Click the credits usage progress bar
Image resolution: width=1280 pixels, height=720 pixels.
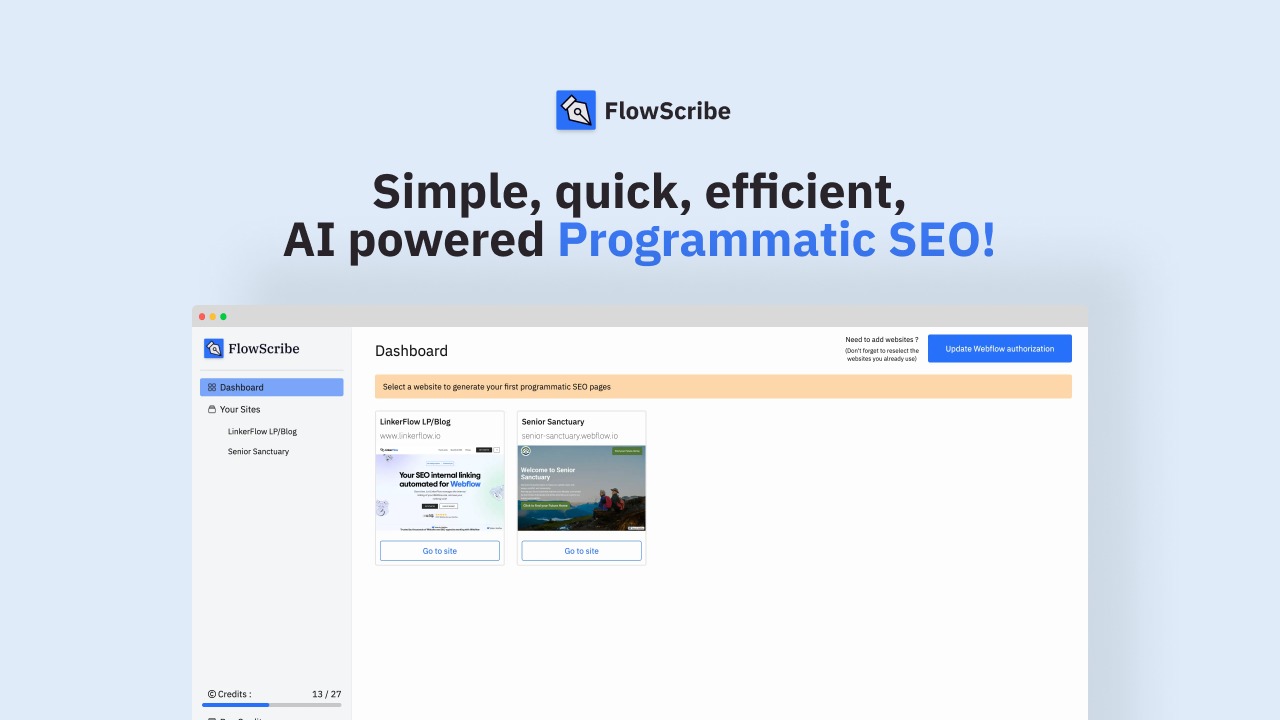tap(272, 705)
